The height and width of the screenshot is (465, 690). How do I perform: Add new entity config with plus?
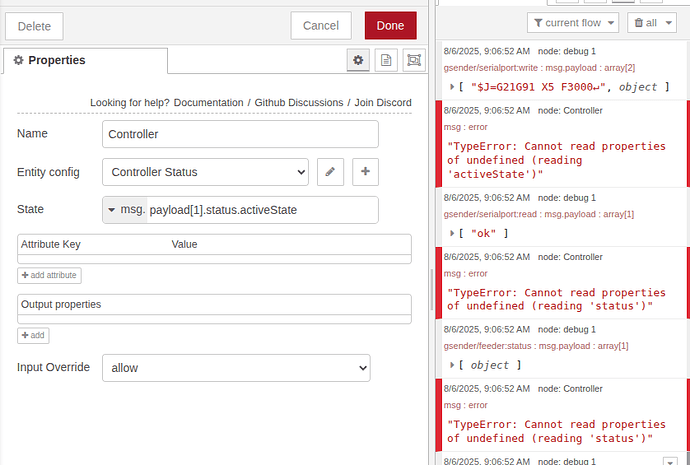[x=365, y=172]
